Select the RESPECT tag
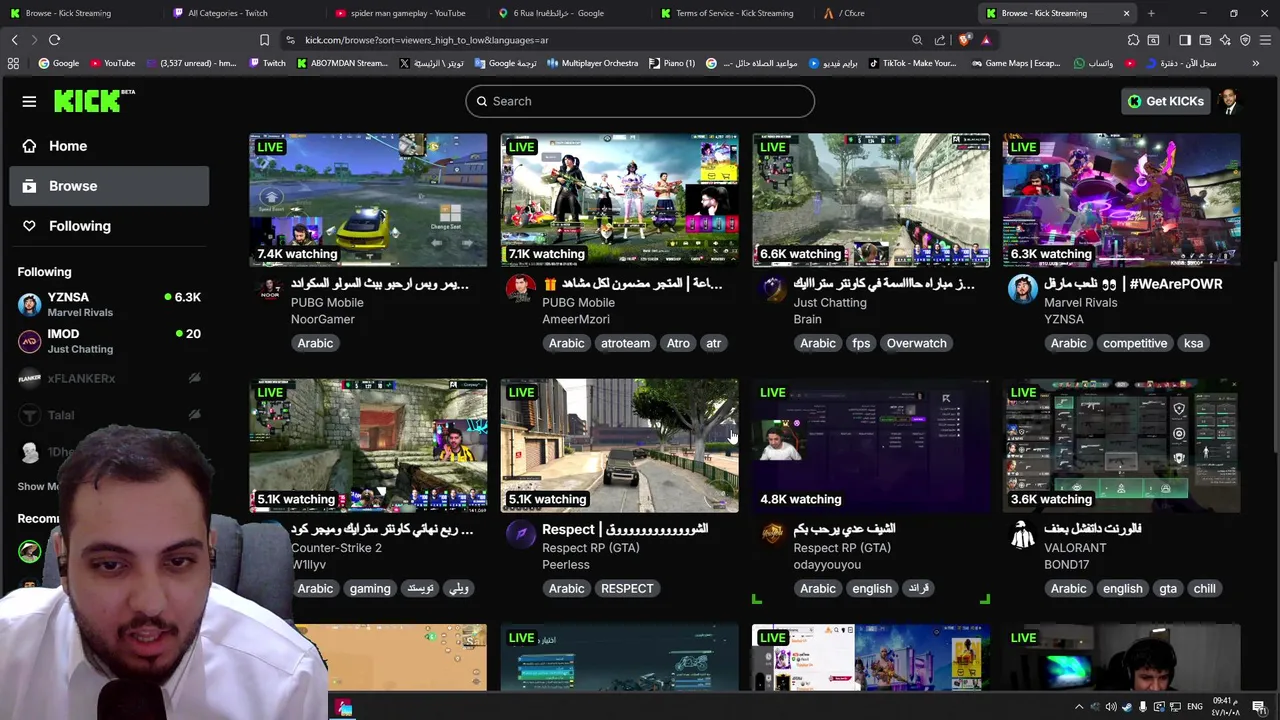 [627, 588]
